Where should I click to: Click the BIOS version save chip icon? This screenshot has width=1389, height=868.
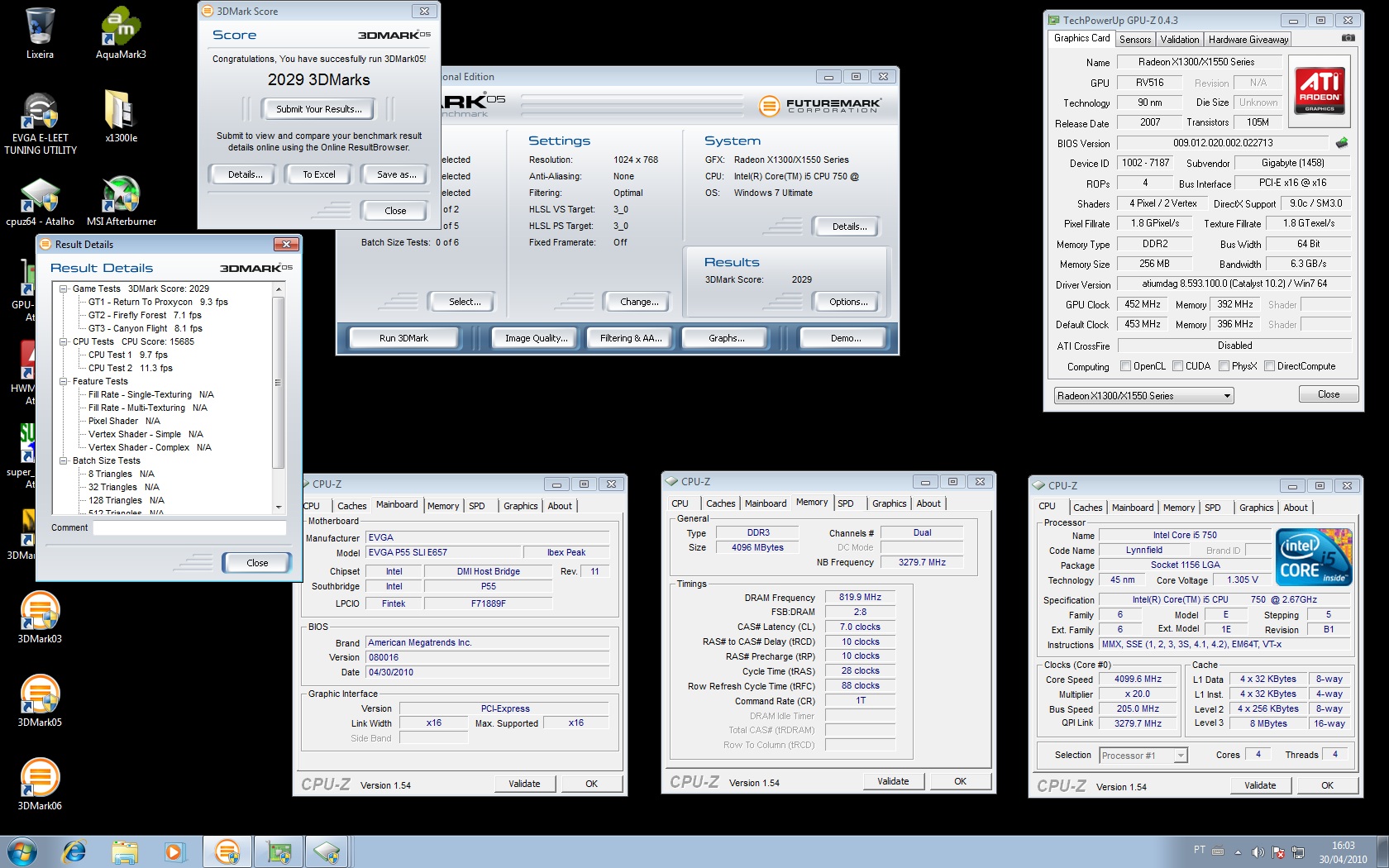click(1341, 143)
